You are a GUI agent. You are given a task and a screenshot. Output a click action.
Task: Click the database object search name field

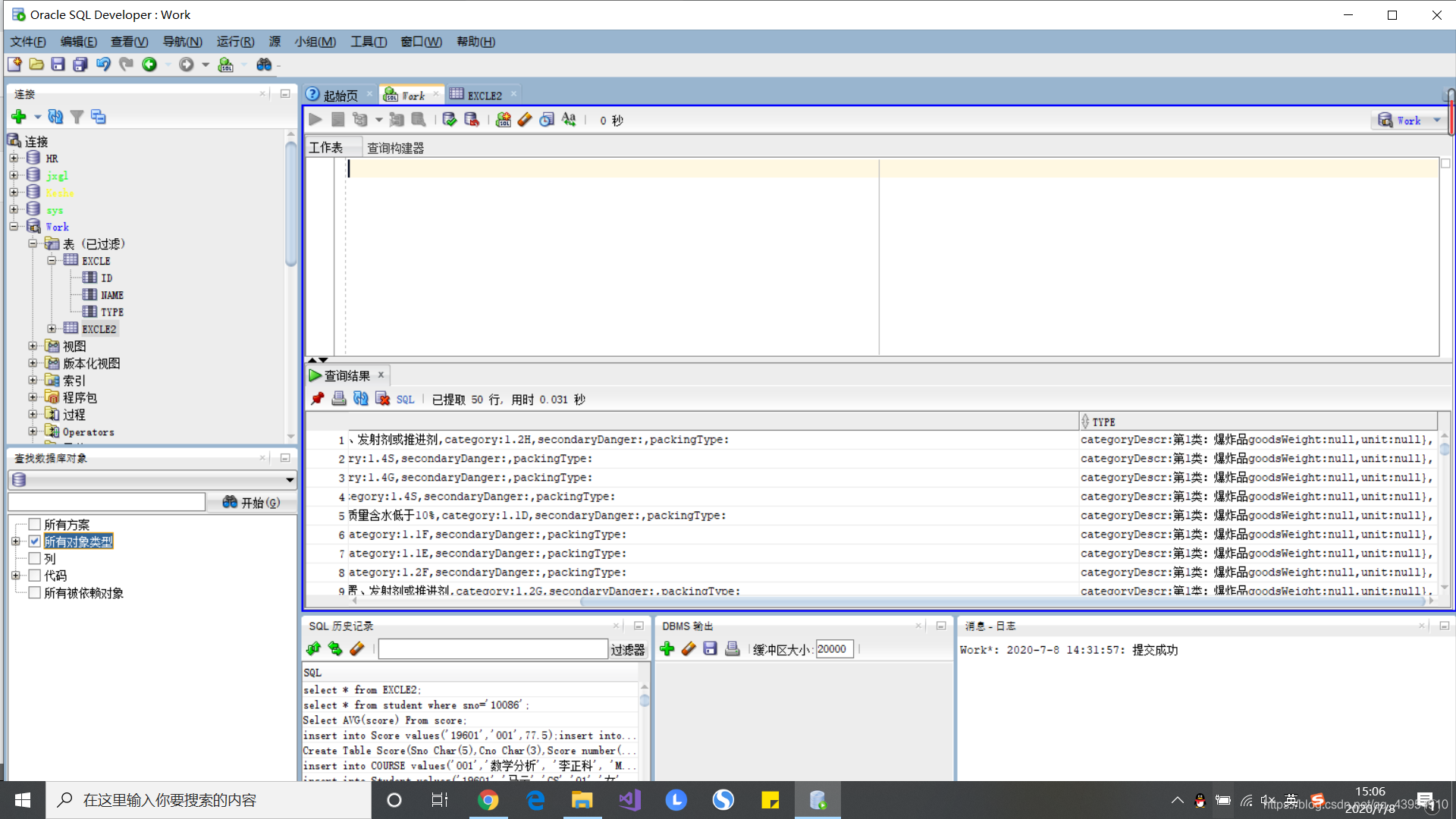[107, 502]
